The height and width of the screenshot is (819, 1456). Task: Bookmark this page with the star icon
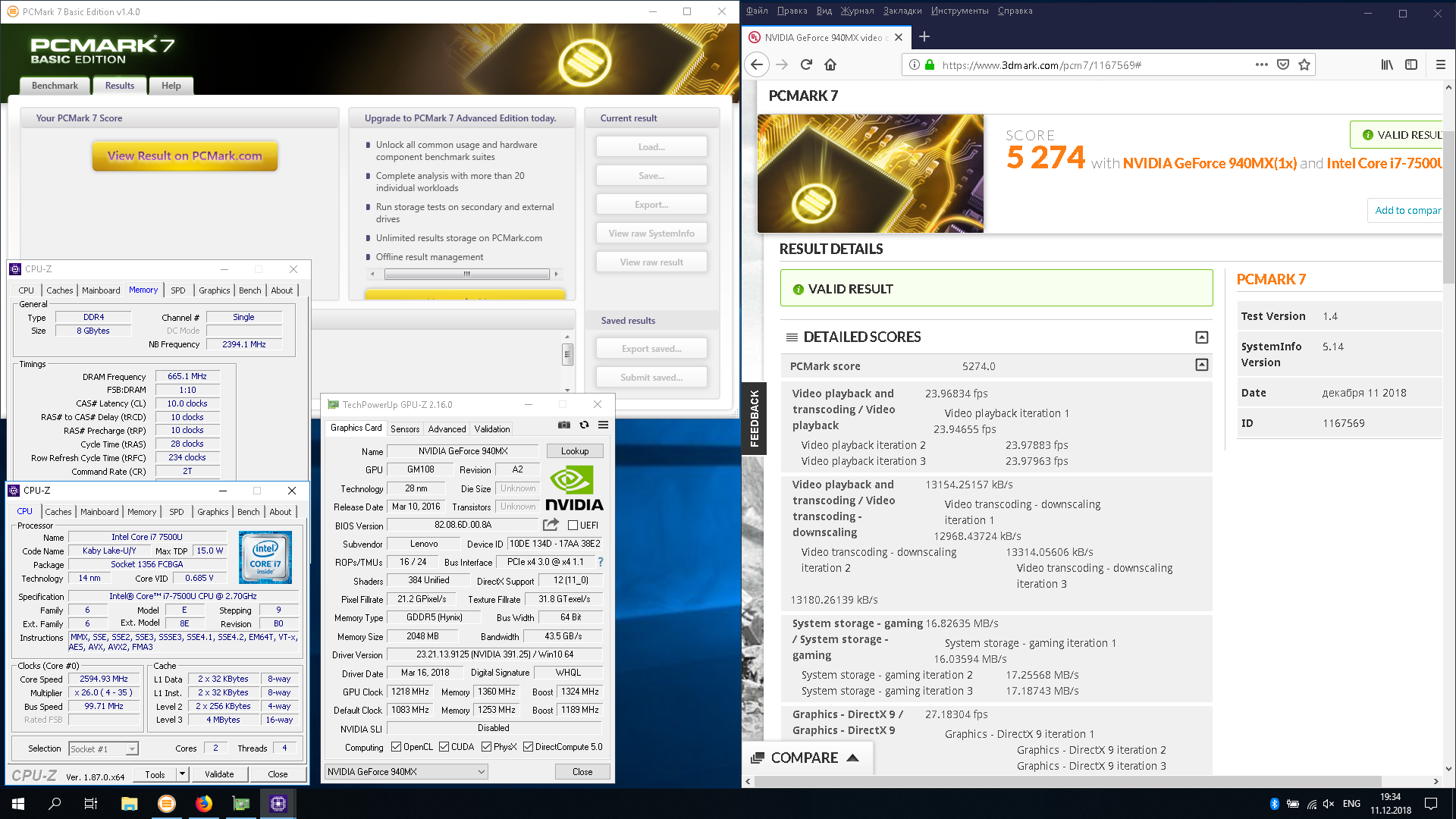pos(1304,64)
